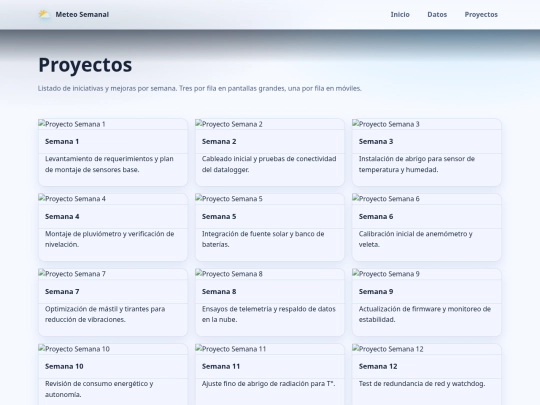Click the Ajuste fino de abrigo text
The height and width of the screenshot is (405, 540).
269,384
